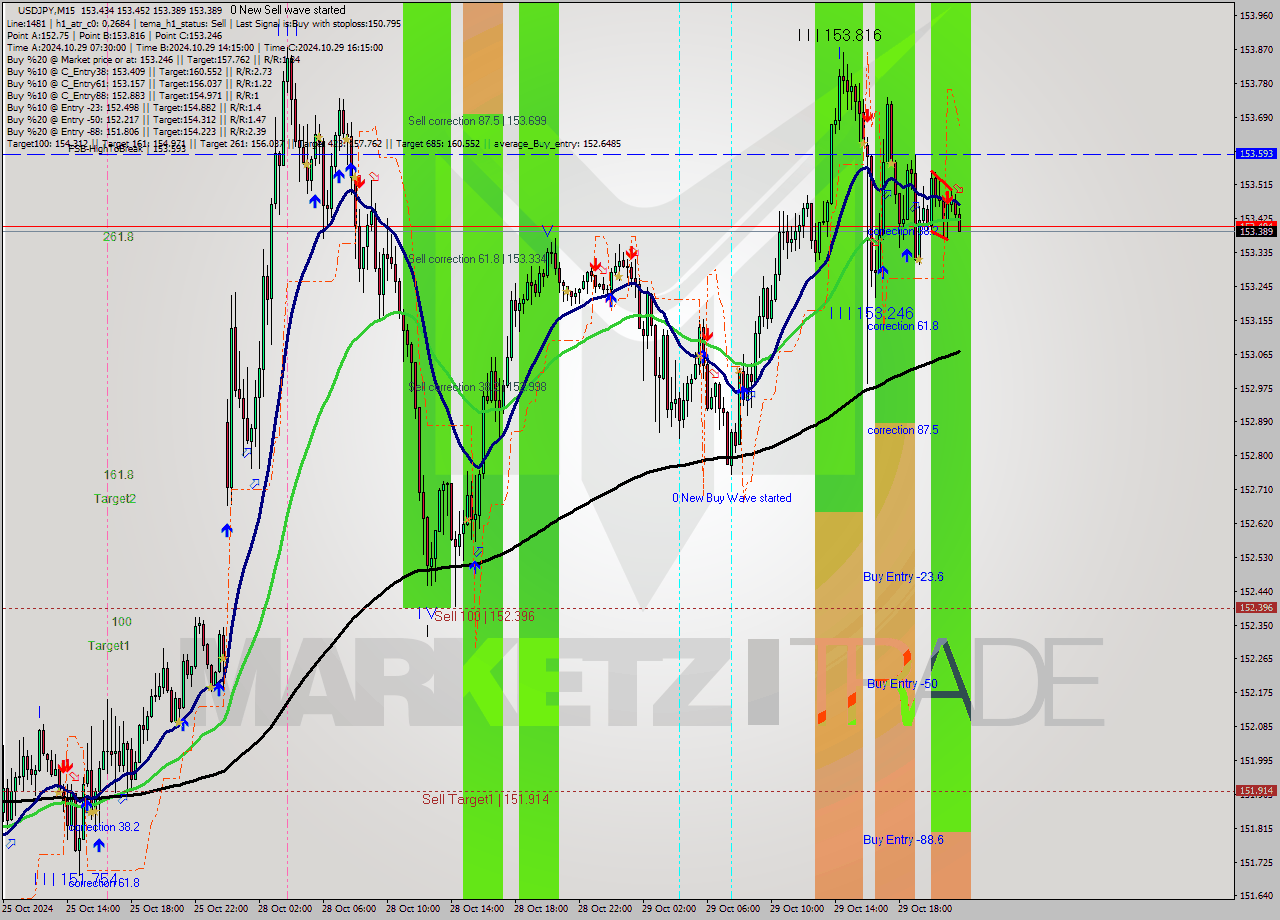Image resolution: width=1280 pixels, height=920 pixels.
Task: Click the green '161.8' Fibonacci label
Action: 118,475
